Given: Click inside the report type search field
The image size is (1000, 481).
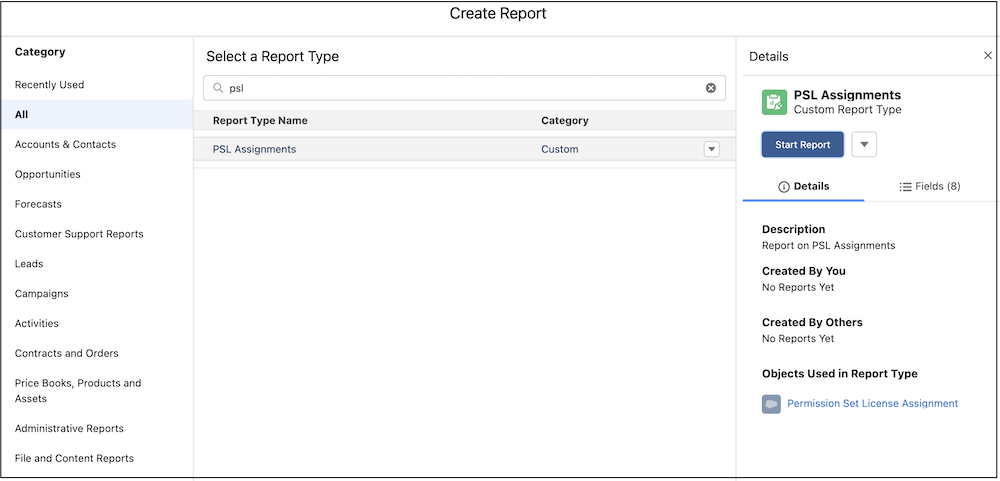Looking at the screenshot, I should (464, 88).
